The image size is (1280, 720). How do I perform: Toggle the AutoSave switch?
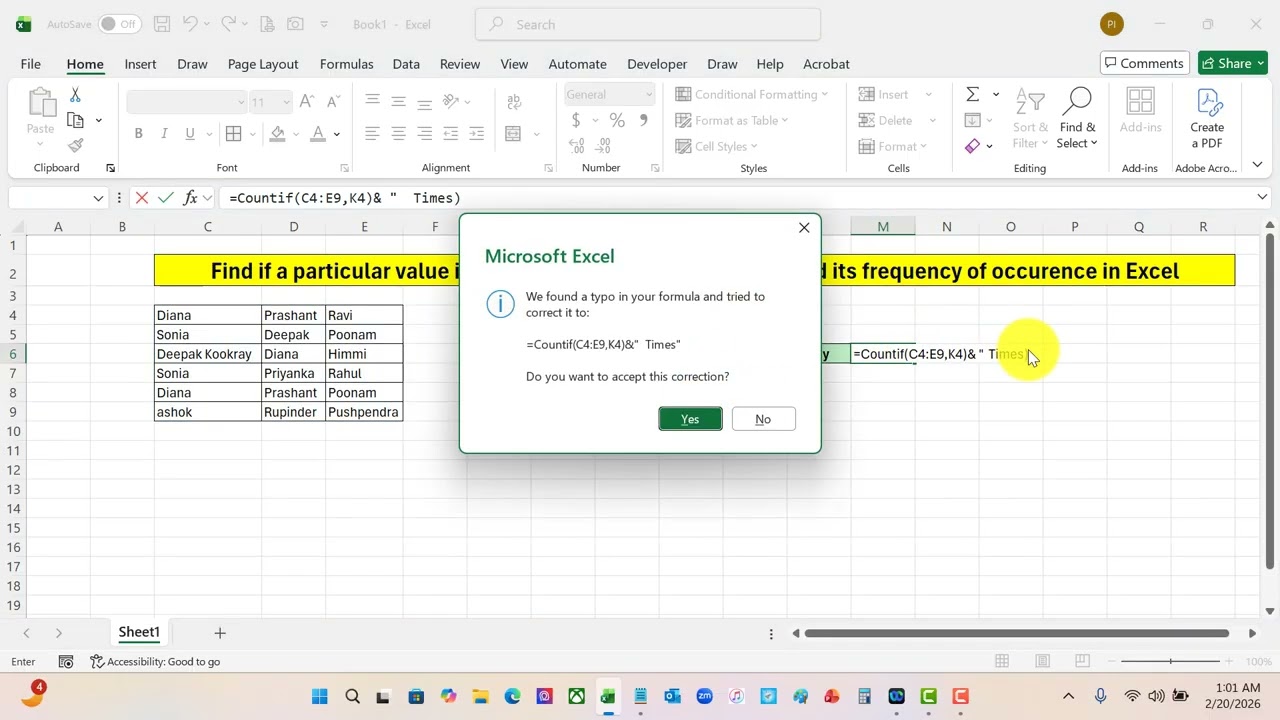coord(119,24)
